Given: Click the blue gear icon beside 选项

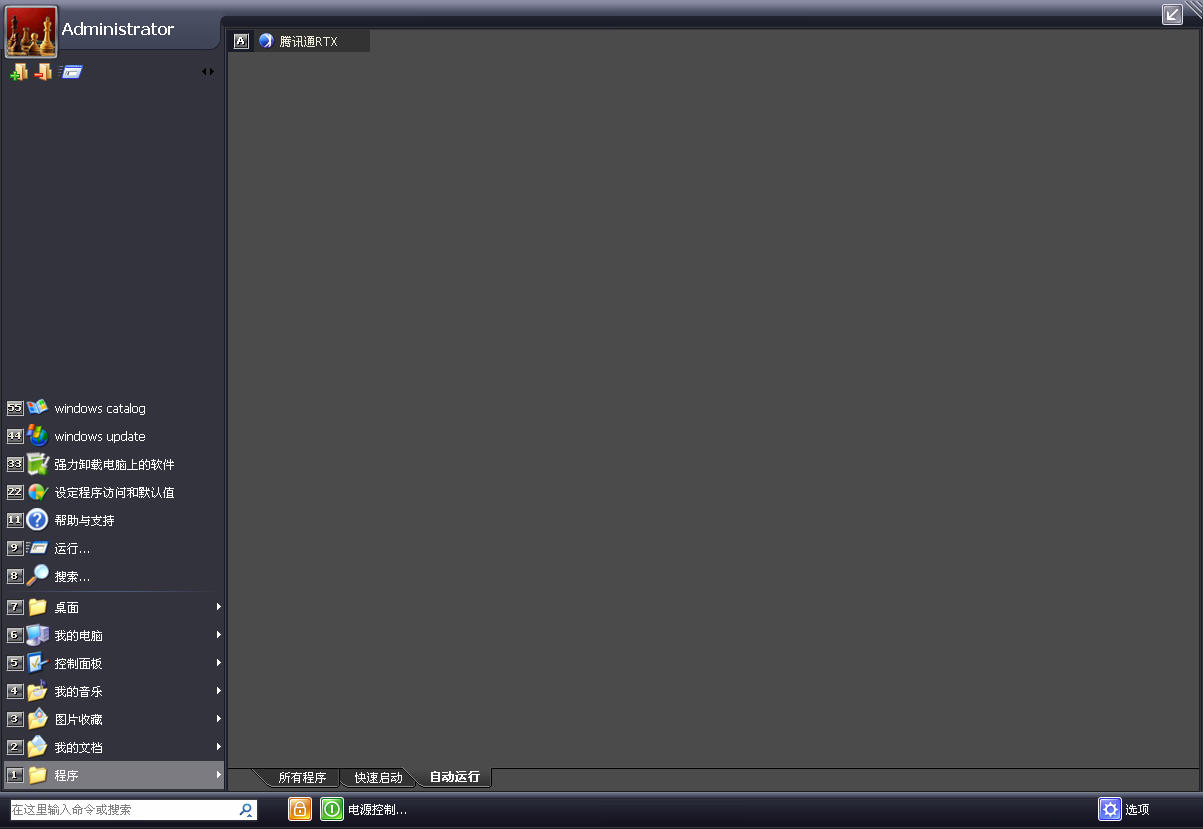Looking at the screenshot, I should (1110, 809).
